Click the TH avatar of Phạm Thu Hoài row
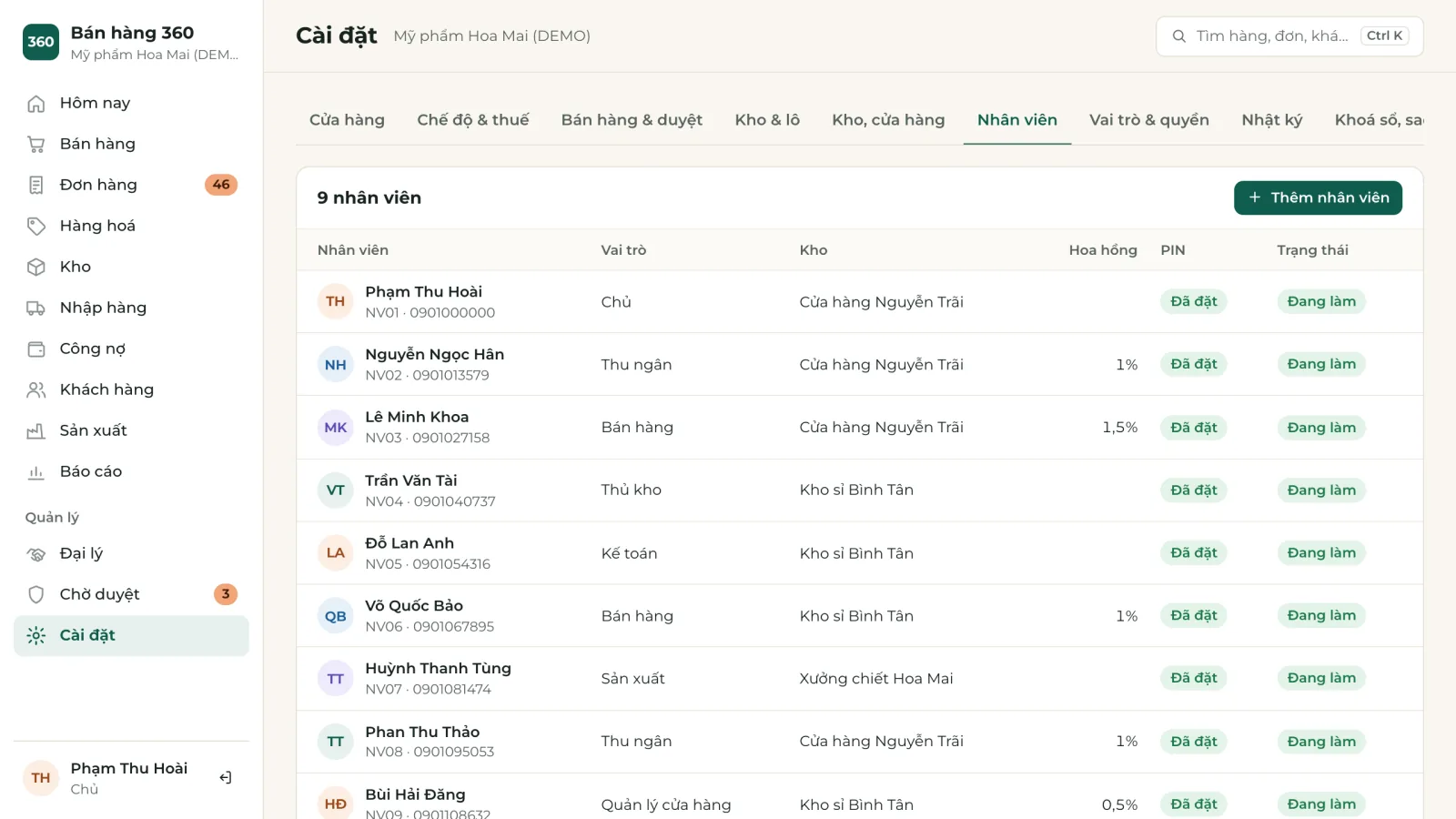Viewport: 1456px width, 819px height. (336, 302)
